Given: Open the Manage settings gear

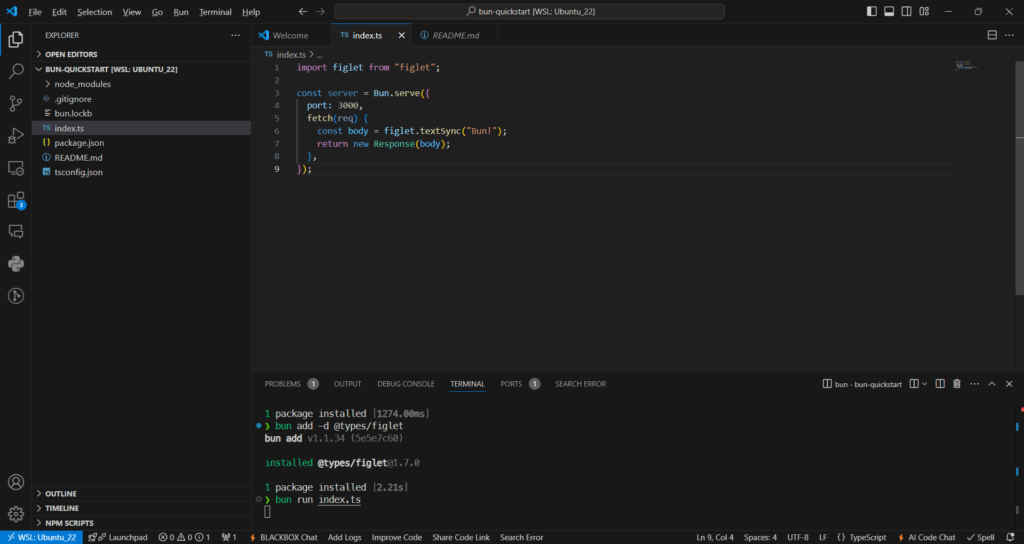Looking at the screenshot, I should [x=16, y=514].
